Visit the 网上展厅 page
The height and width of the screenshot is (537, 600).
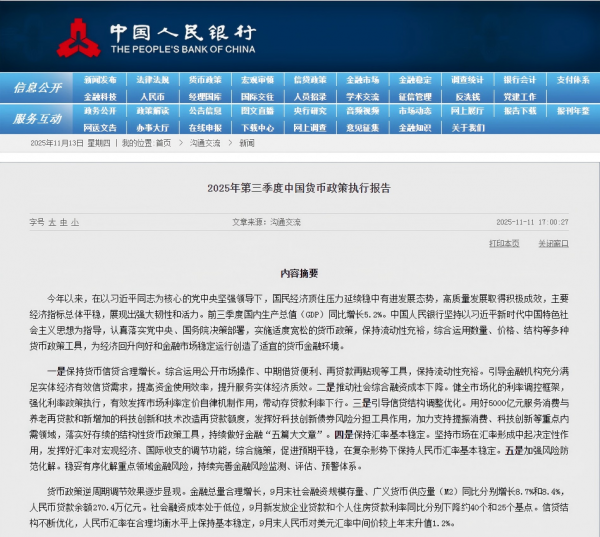tap(468, 111)
